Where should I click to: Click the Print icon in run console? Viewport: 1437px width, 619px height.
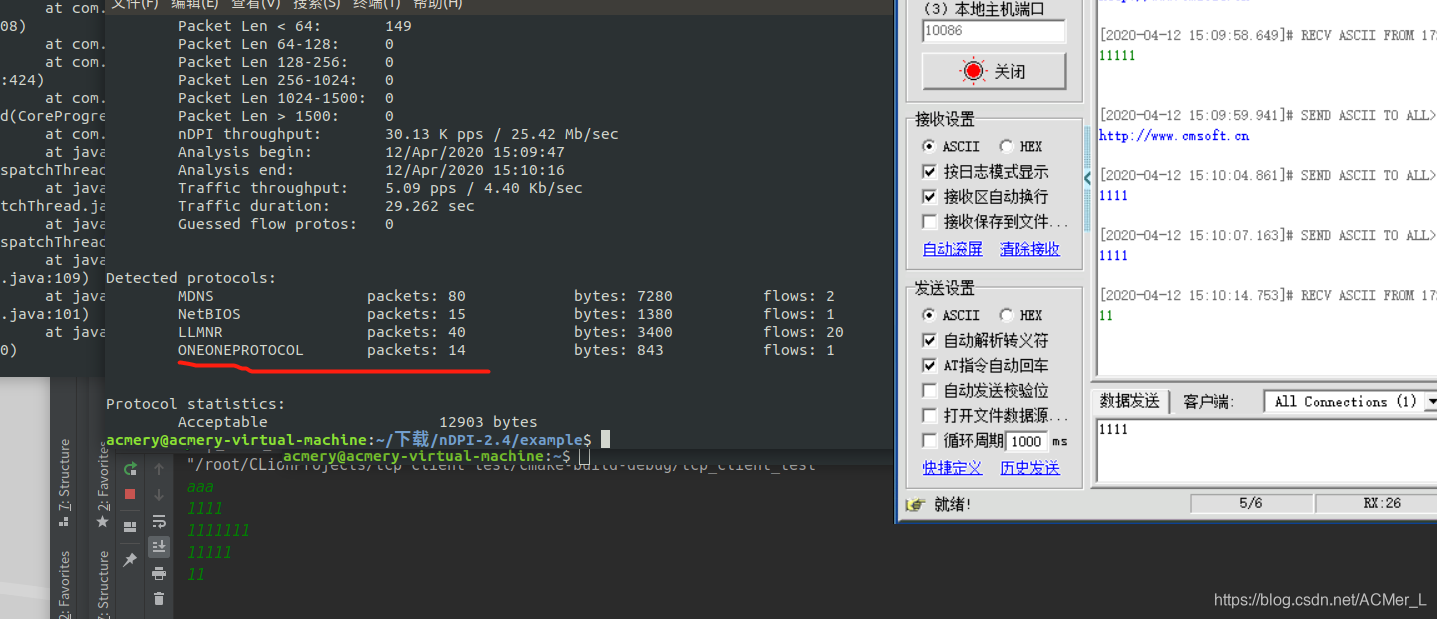coord(159,573)
